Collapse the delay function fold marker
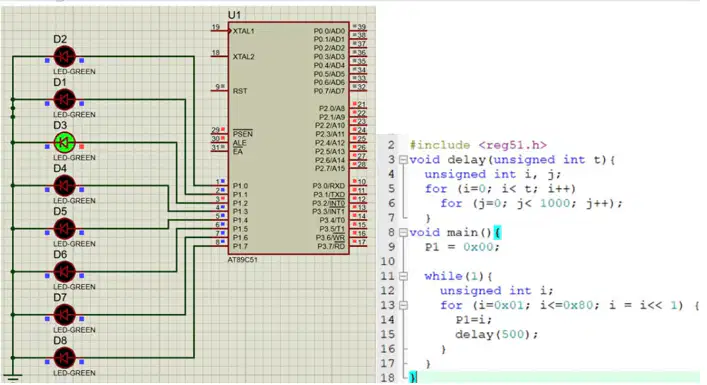The image size is (707, 385). click(x=404, y=160)
